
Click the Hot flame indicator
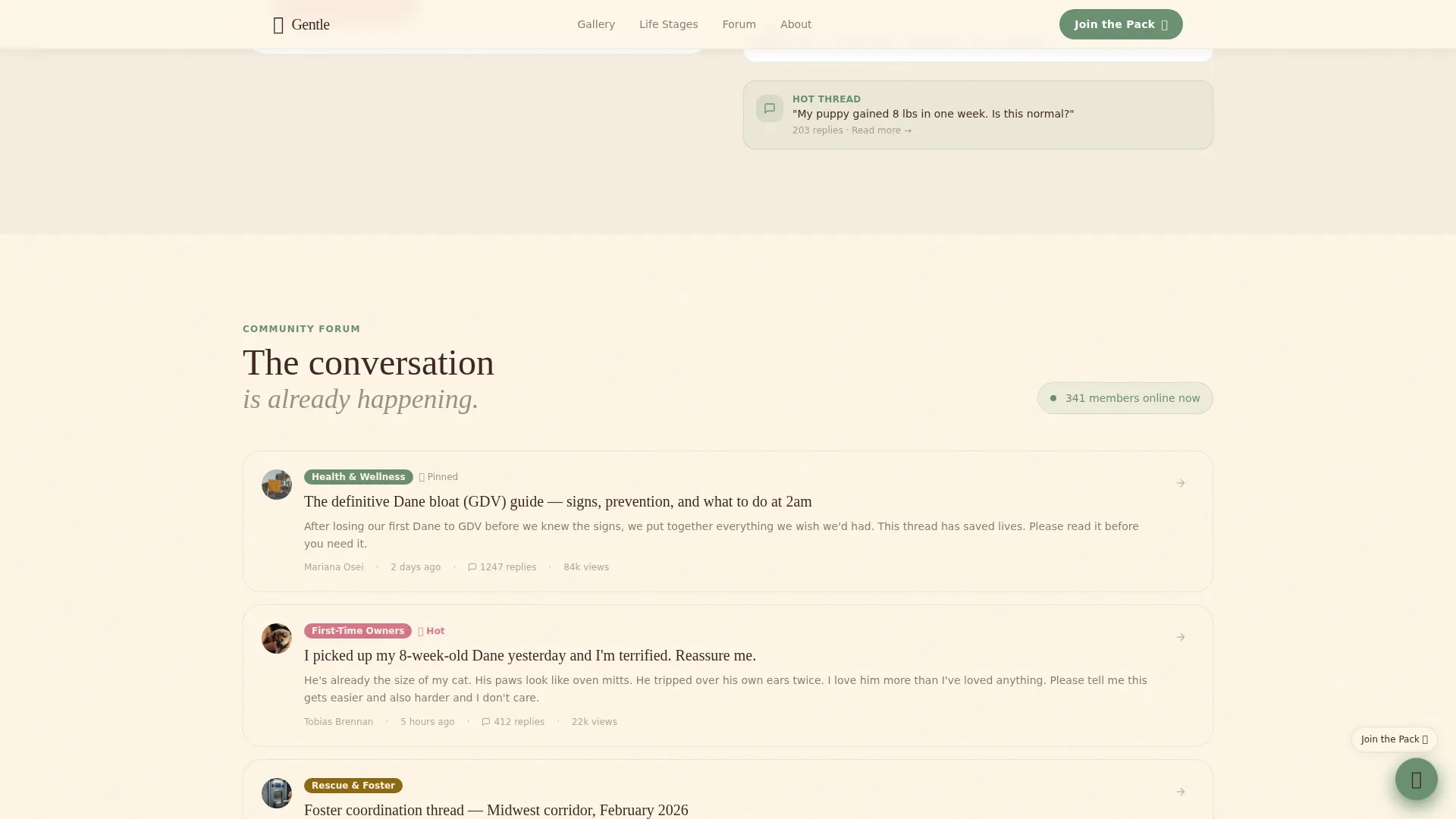(431, 631)
